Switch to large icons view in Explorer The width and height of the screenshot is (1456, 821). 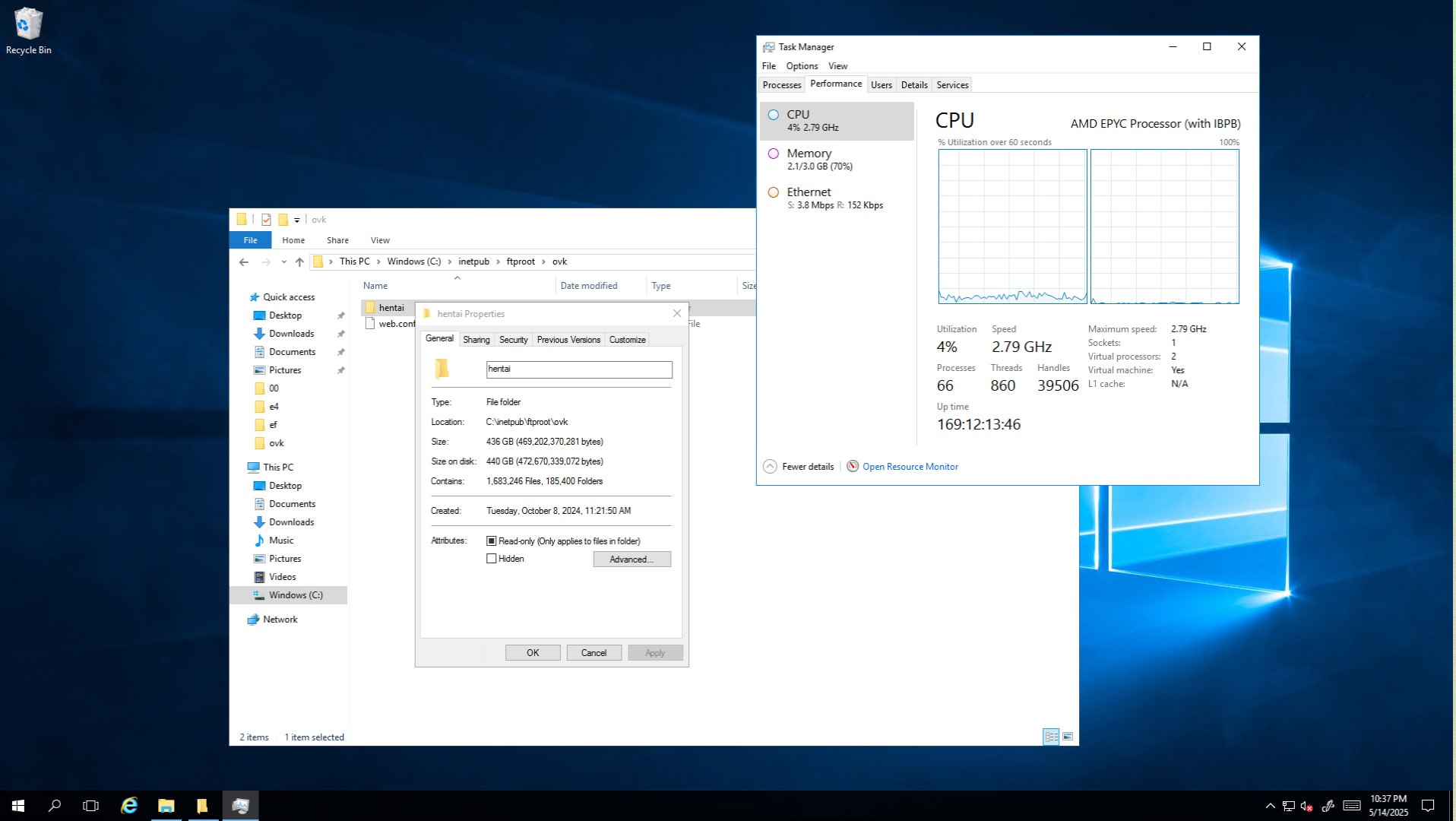tap(1068, 737)
